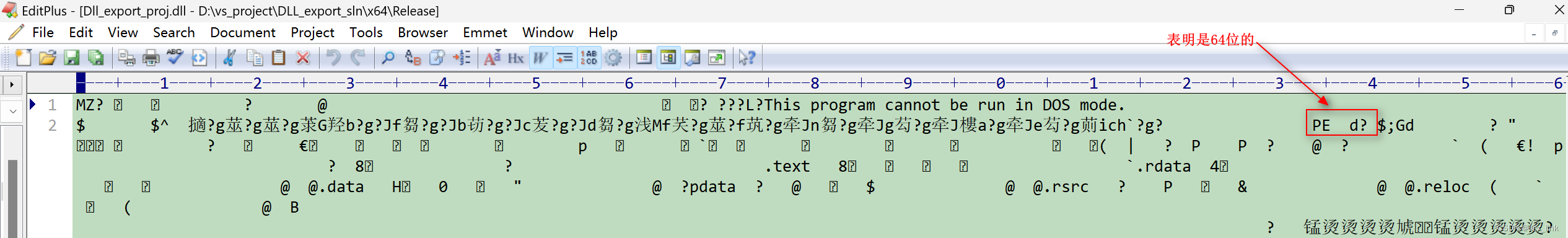This screenshot has height=238, width=1568.
Task: Toggle line numbers with the 1AB 2CD icon
Action: point(589,58)
